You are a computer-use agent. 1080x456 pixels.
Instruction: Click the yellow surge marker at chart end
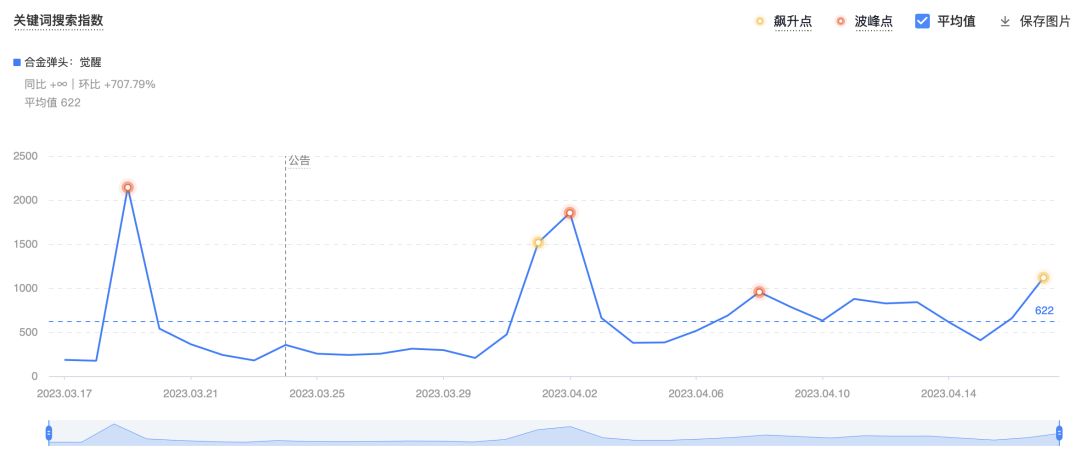pyautogui.click(x=1043, y=278)
